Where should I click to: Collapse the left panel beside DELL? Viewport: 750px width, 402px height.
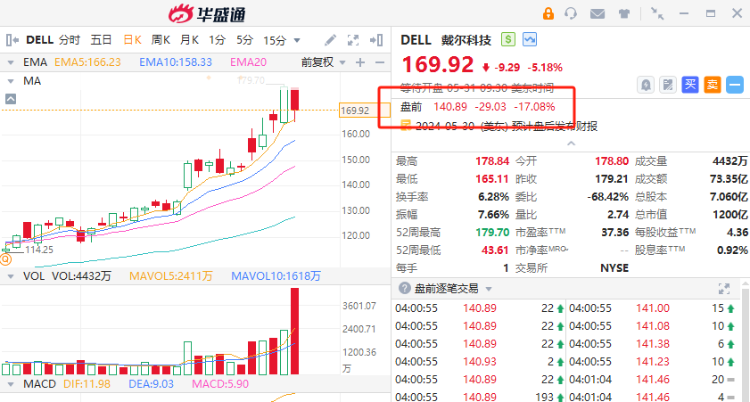12,40
